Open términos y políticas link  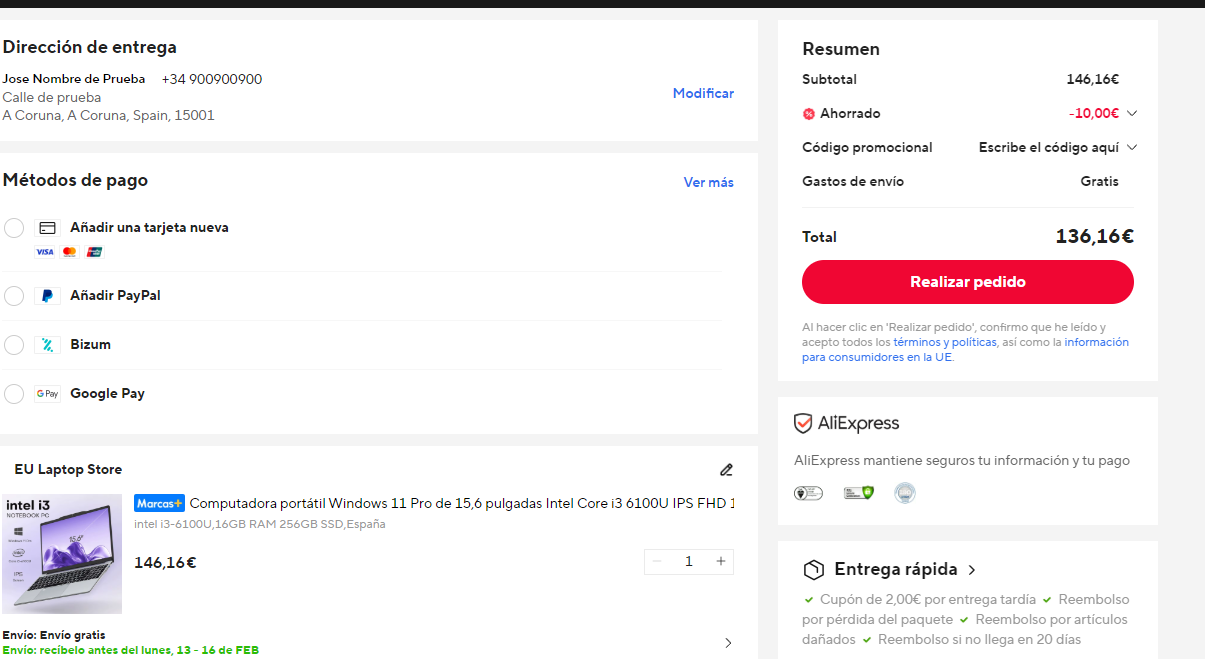[x=945, y=342]
